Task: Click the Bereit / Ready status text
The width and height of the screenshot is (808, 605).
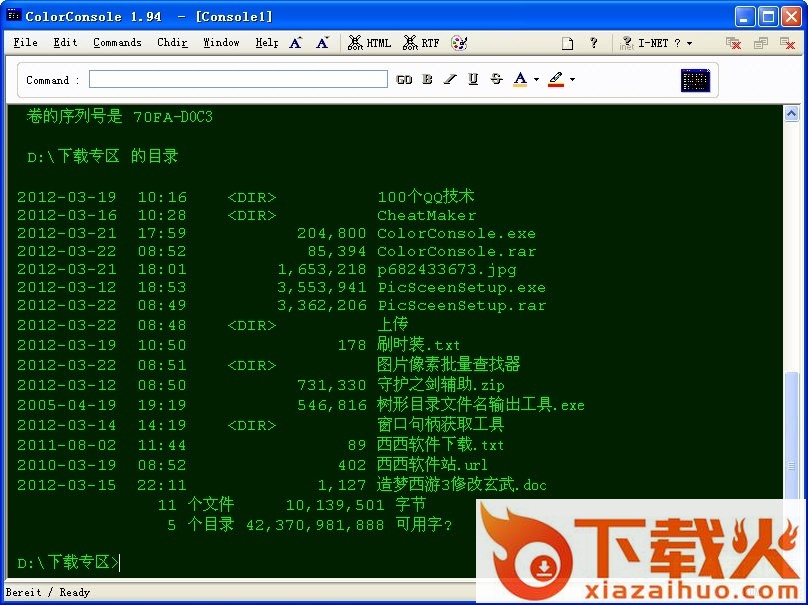Action: pyautogui.click(x=48, y=593)
